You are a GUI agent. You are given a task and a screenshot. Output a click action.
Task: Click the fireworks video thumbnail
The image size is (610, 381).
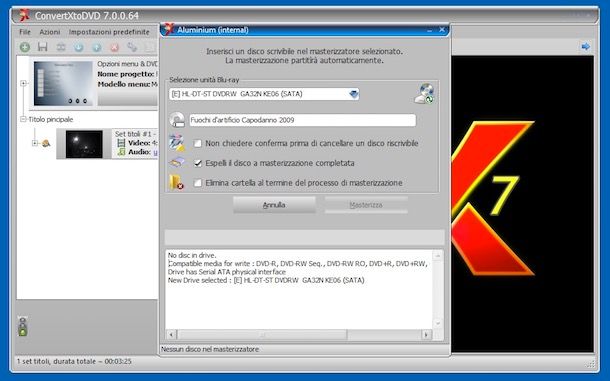pos(84,144)
